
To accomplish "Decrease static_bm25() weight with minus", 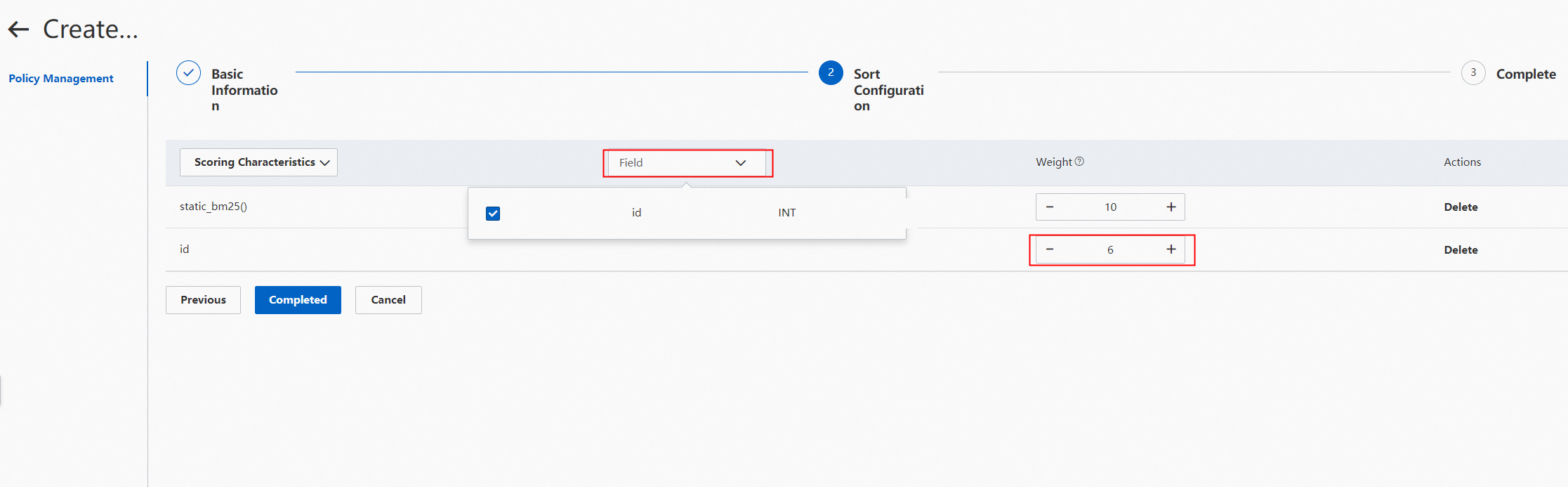I will pyautogui.click(x=1050, y=207).
